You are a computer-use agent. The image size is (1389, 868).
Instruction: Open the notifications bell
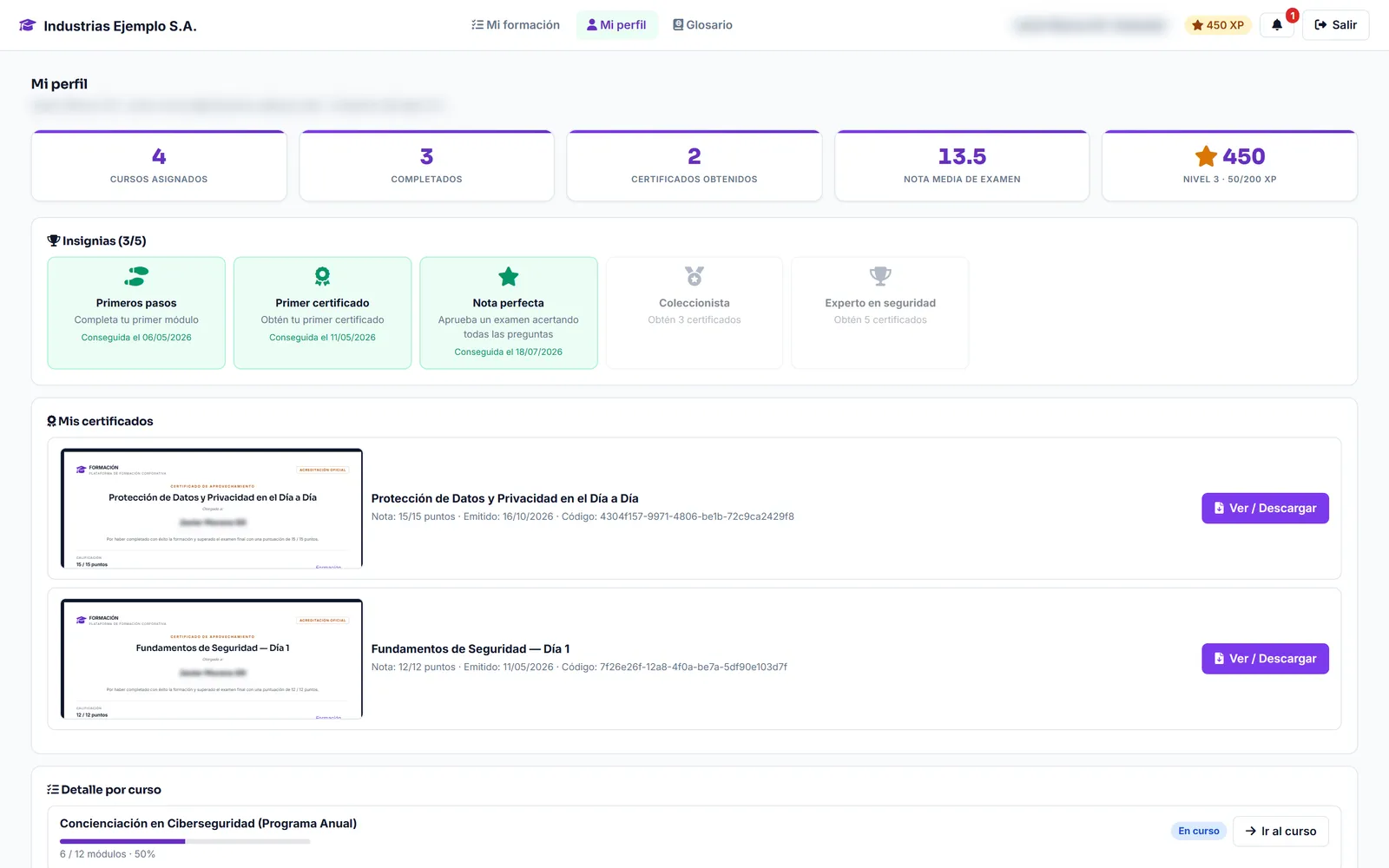click(1277, 25)
